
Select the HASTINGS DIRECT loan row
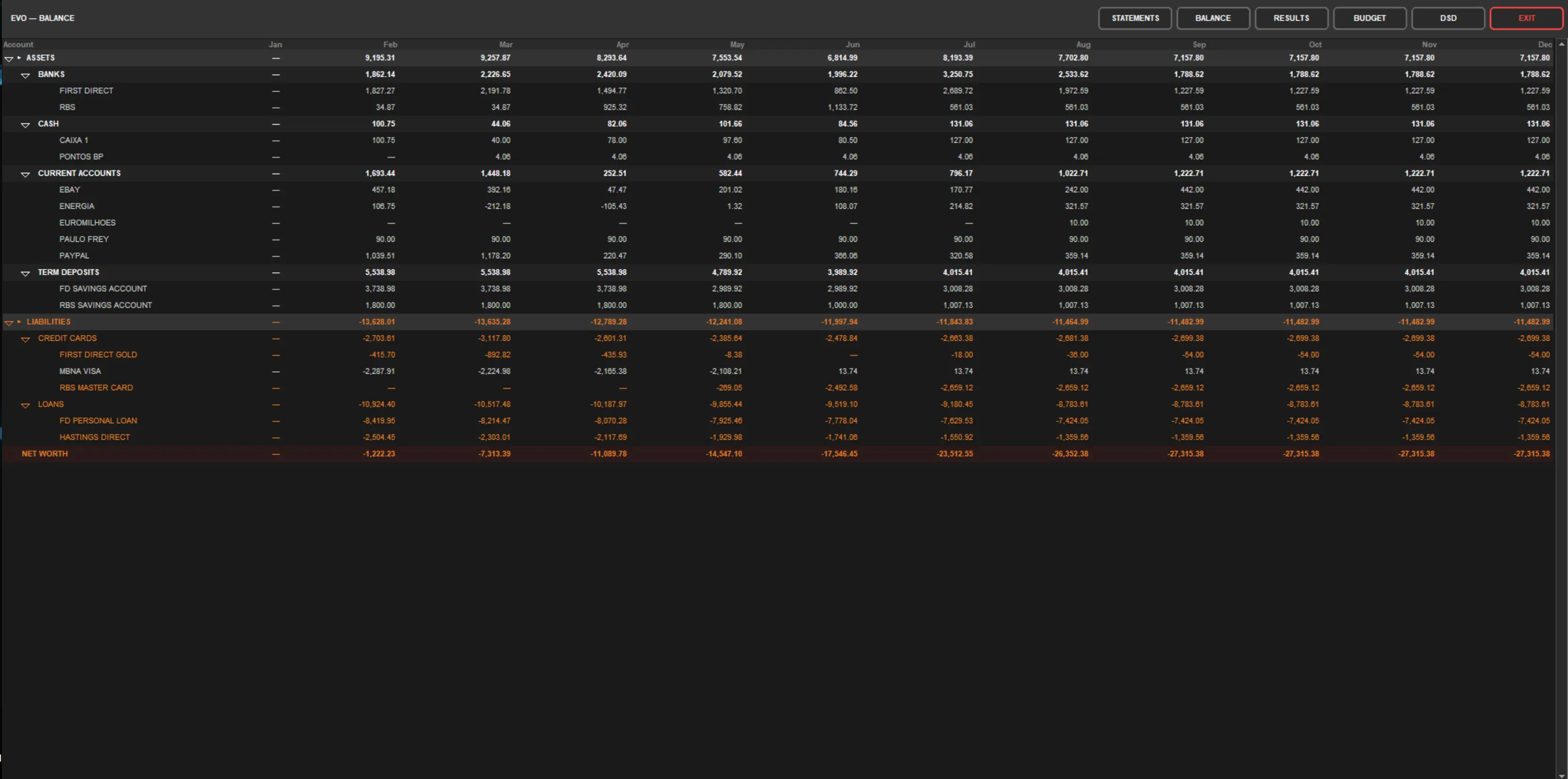tap(778, 437)
